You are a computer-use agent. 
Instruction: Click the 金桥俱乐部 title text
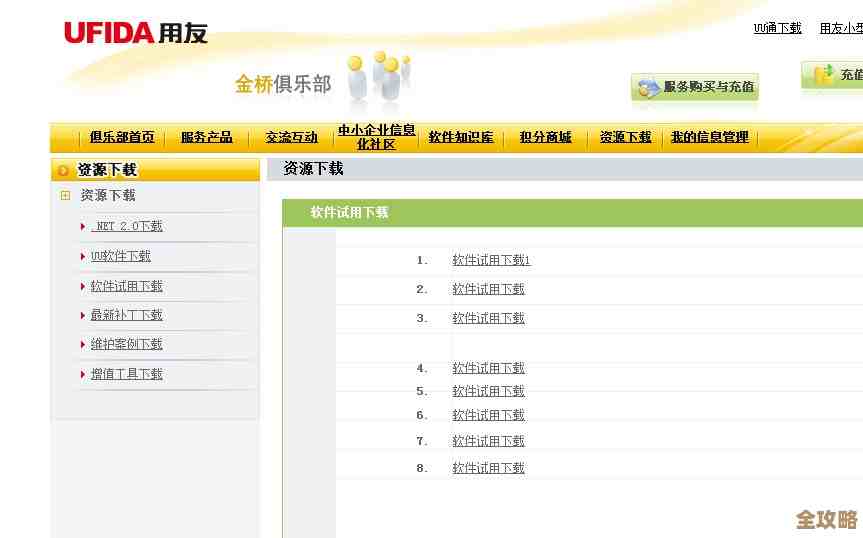[283, 84]
